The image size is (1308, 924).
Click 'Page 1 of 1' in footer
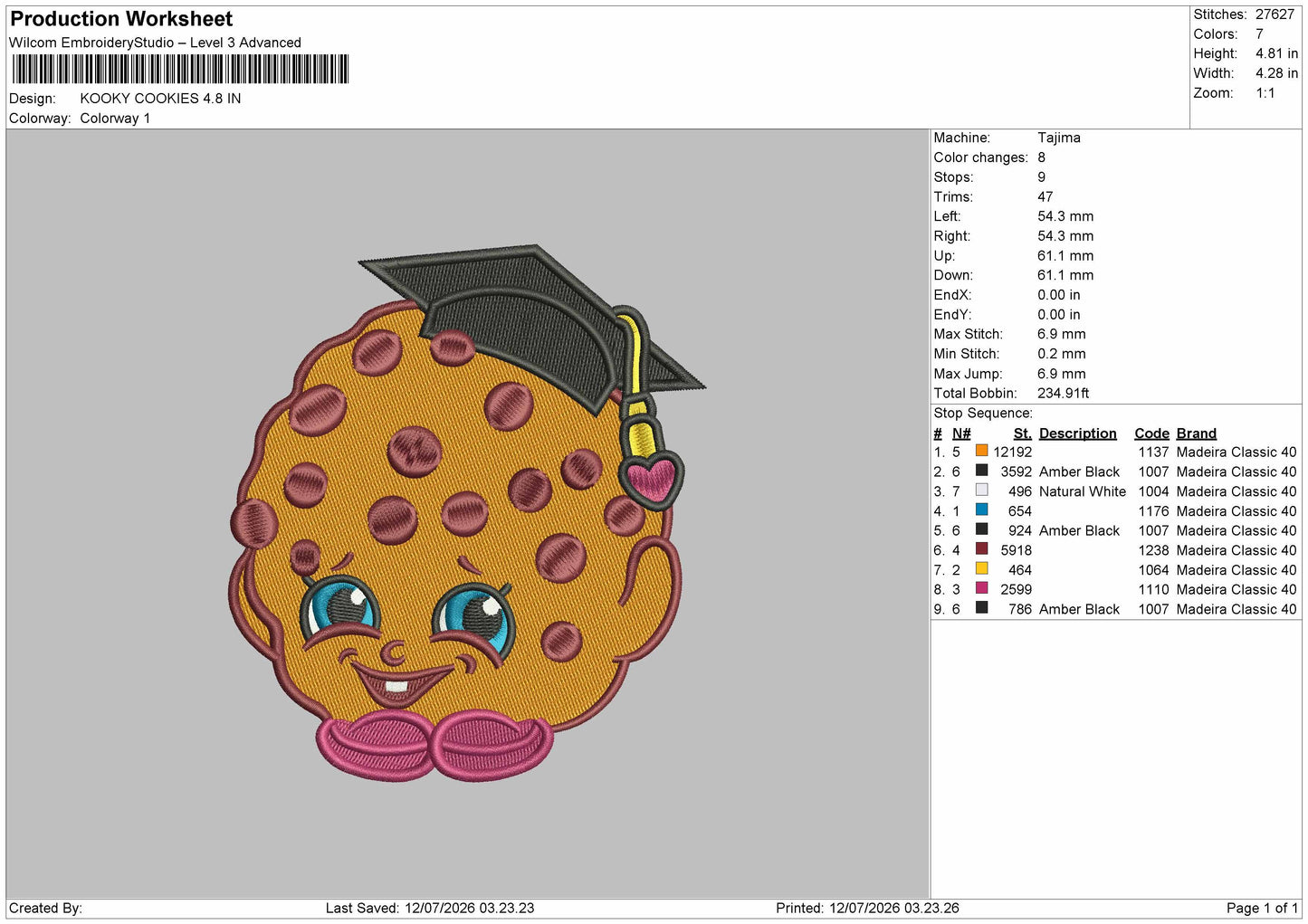(x=1262, y=908)
